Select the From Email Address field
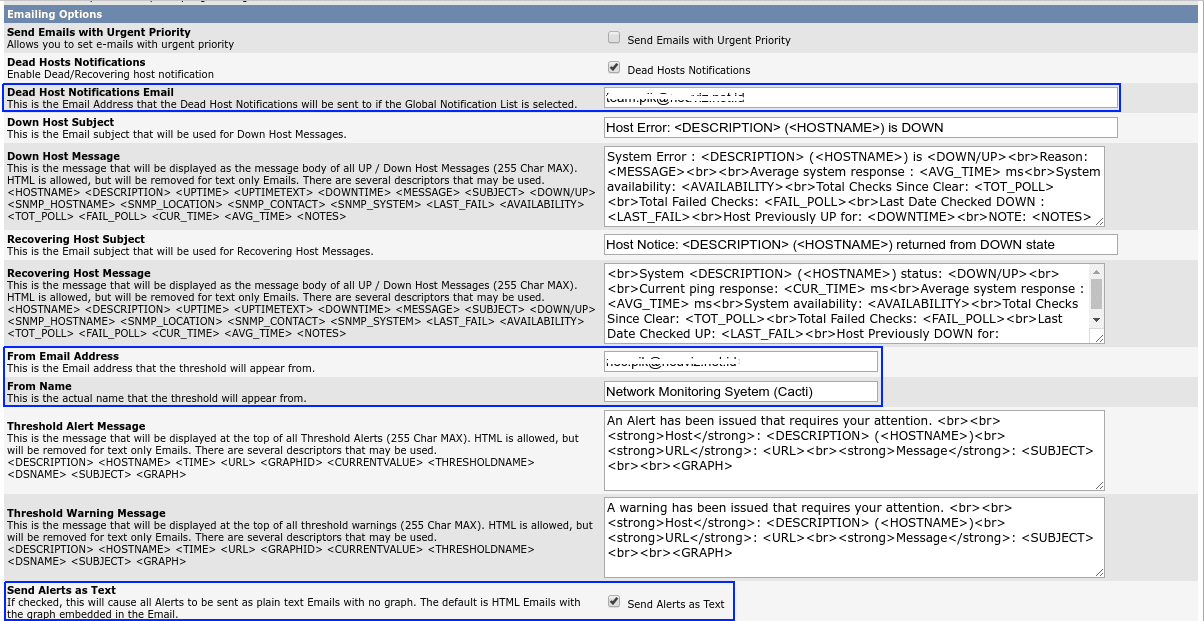This screenshot has width=1204, height=621. click(x=740, y=361)
